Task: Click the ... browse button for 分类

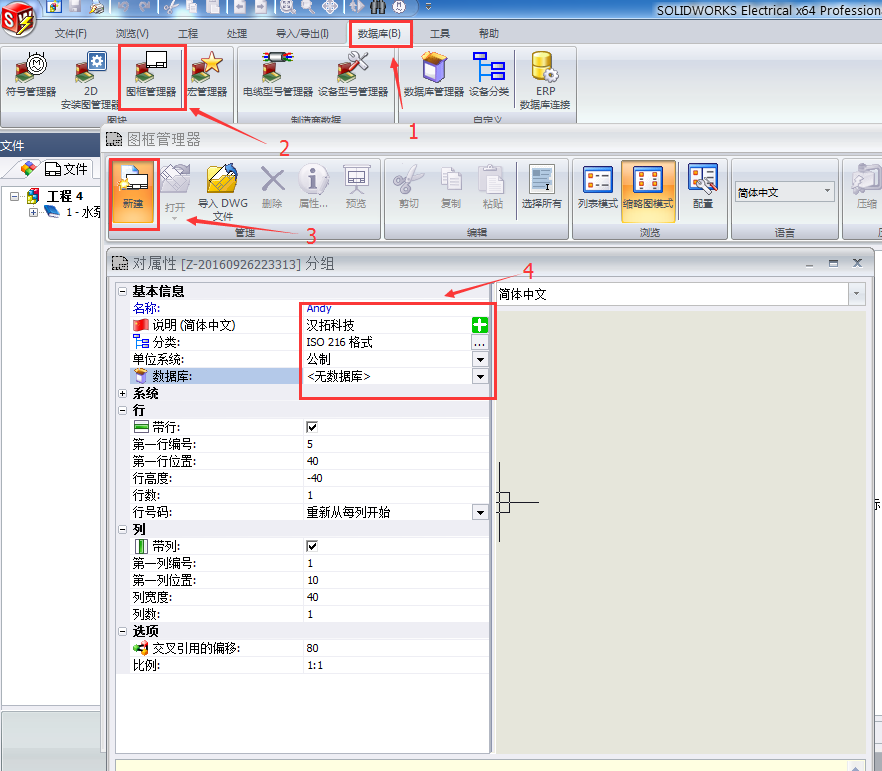Action: click(x=480, y=342)
